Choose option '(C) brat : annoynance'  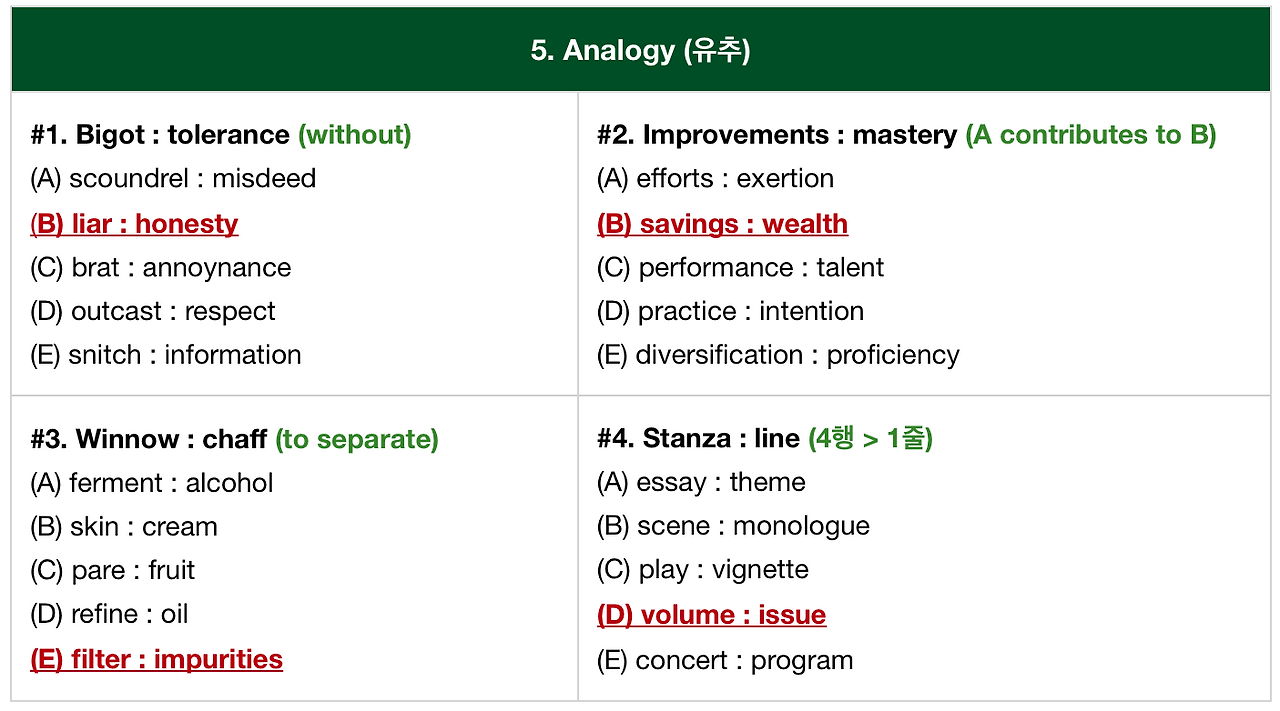click(161, 268)
